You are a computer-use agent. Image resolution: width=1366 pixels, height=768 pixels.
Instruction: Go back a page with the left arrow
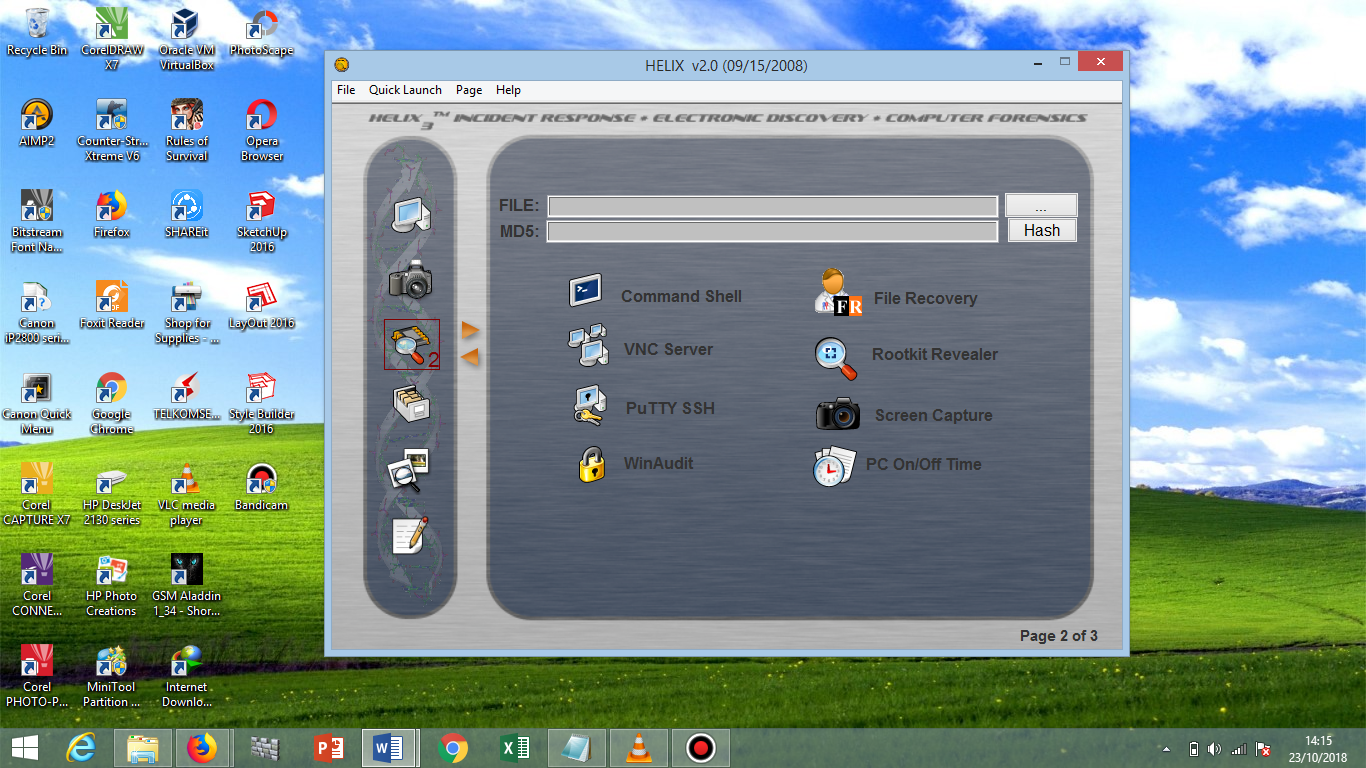[x=470, y=357]
